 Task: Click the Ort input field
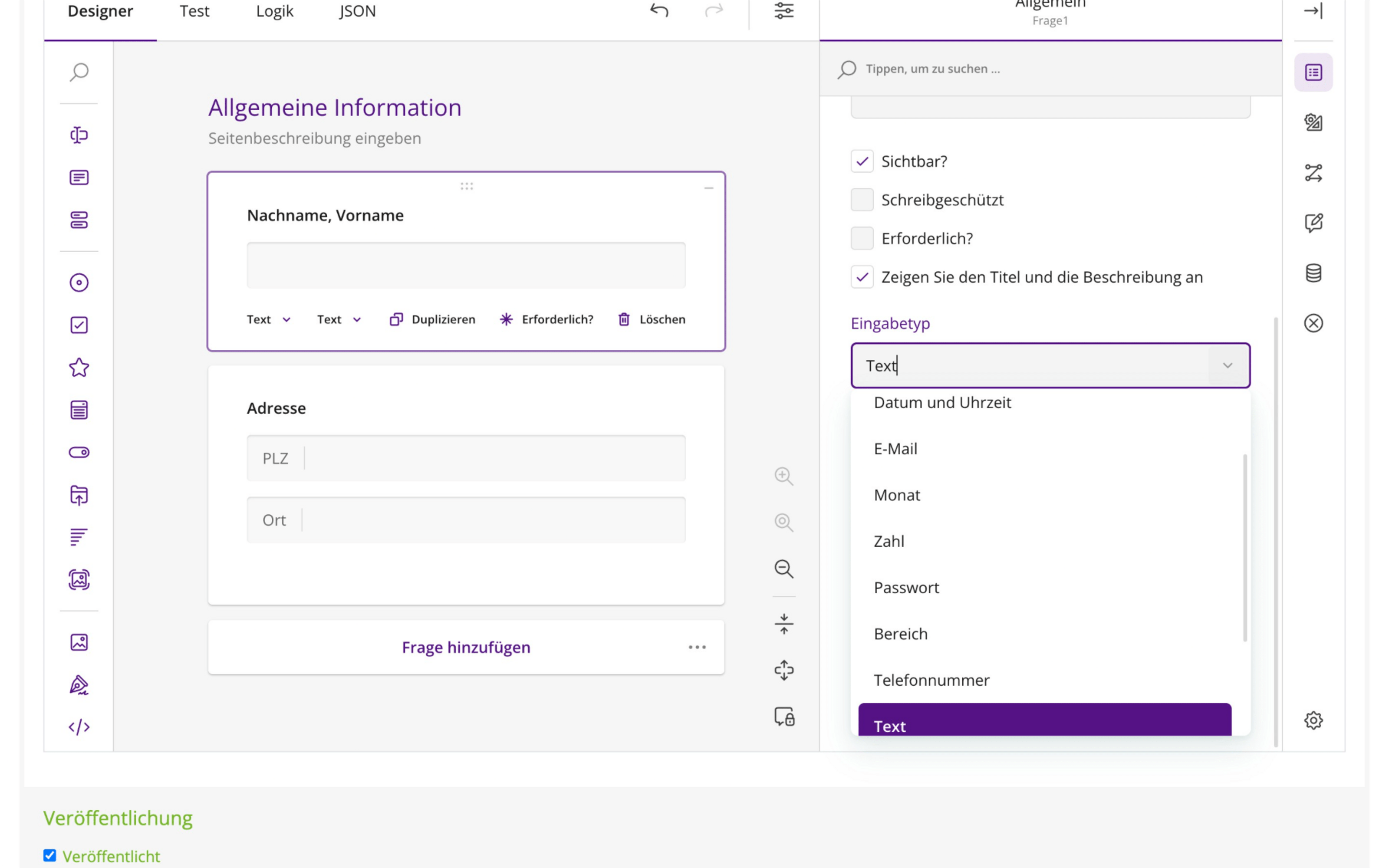[466, 520]
